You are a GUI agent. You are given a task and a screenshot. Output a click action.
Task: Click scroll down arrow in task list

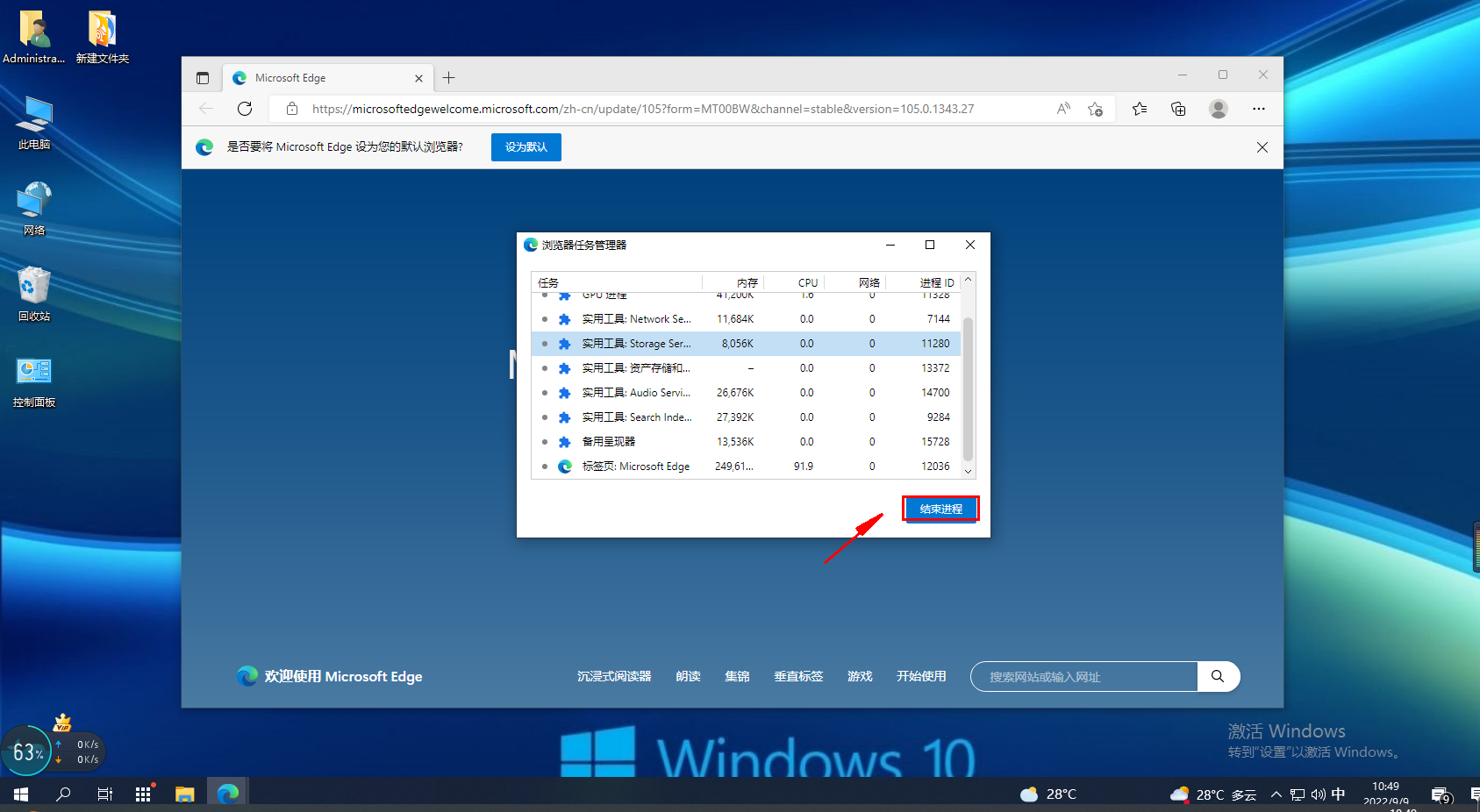point(968,472)
